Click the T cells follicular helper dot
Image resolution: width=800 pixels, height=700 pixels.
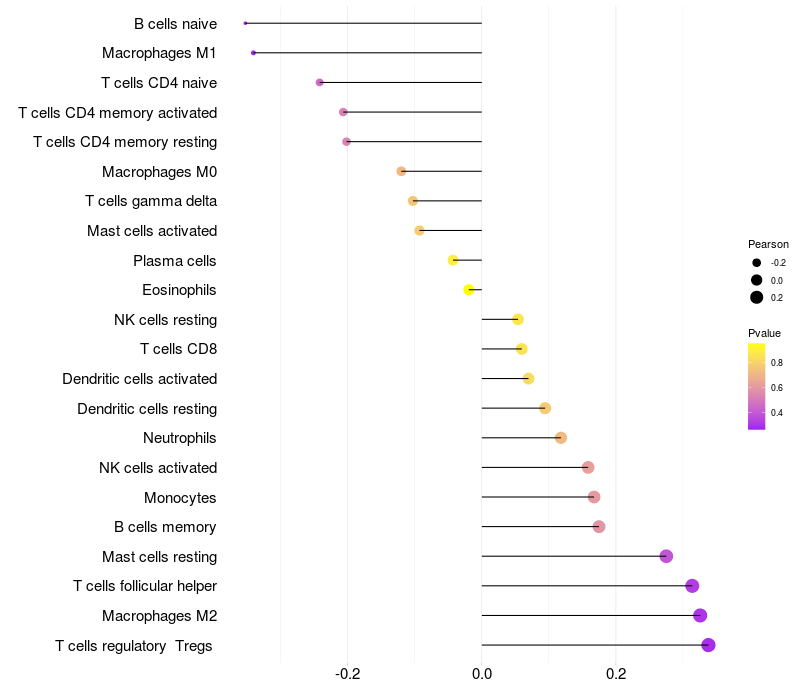[x=692, y=586]
